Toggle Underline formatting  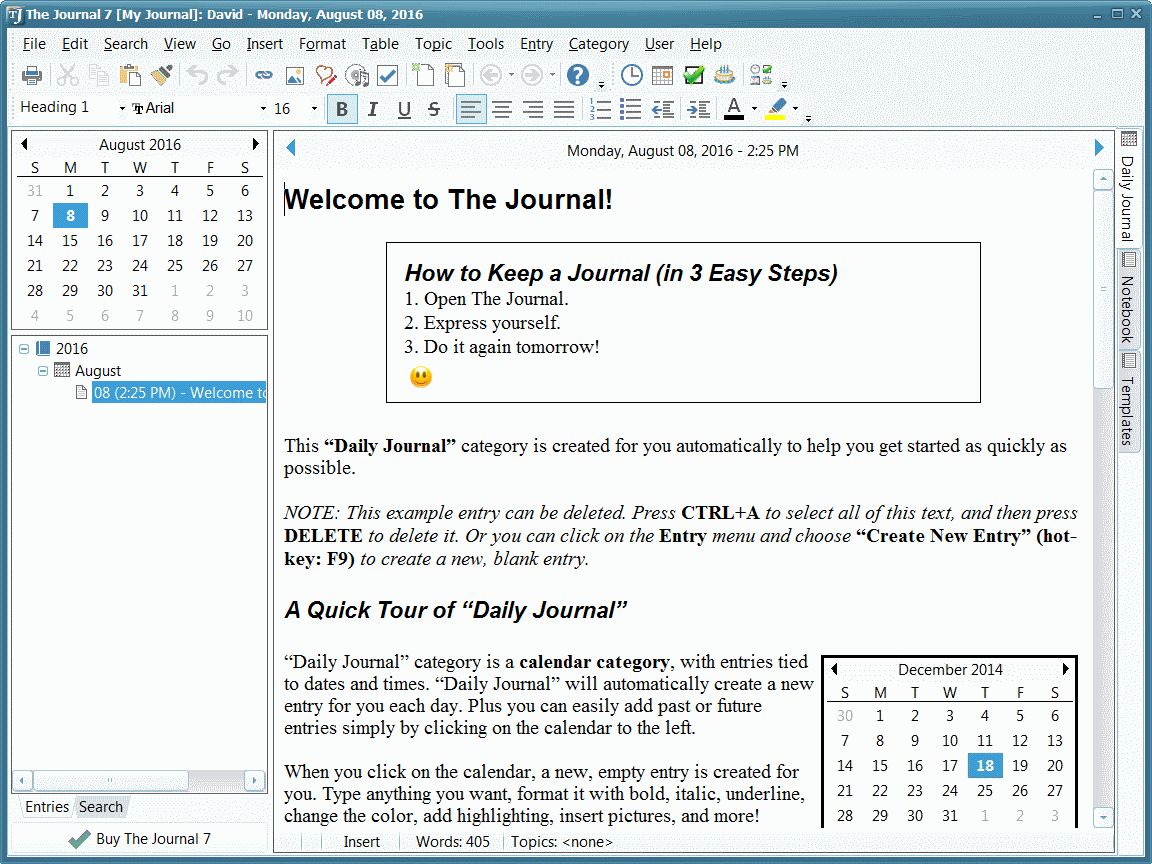[x=404, y=109]
